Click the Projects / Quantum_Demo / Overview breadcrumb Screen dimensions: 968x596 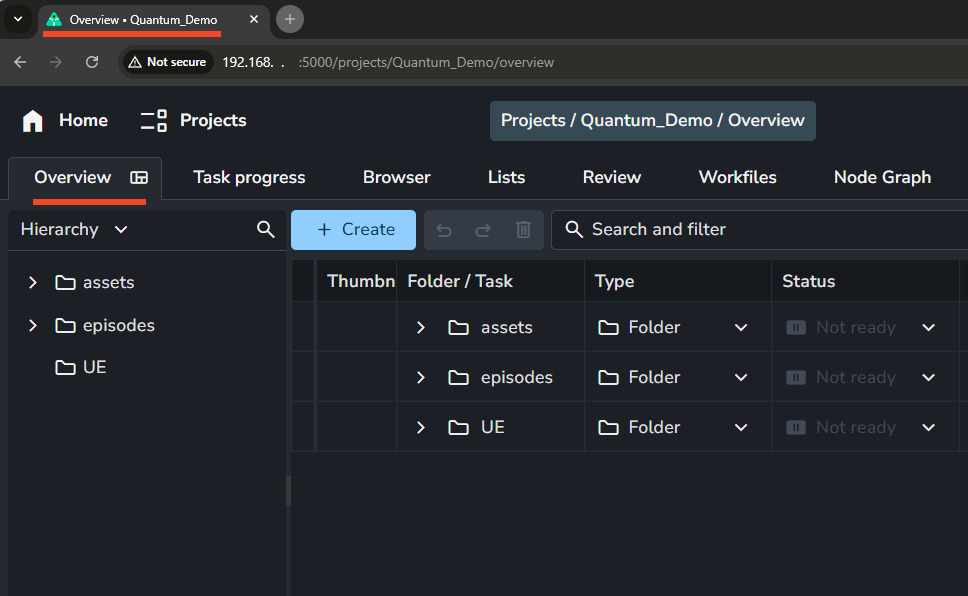(x=653, y=120)
